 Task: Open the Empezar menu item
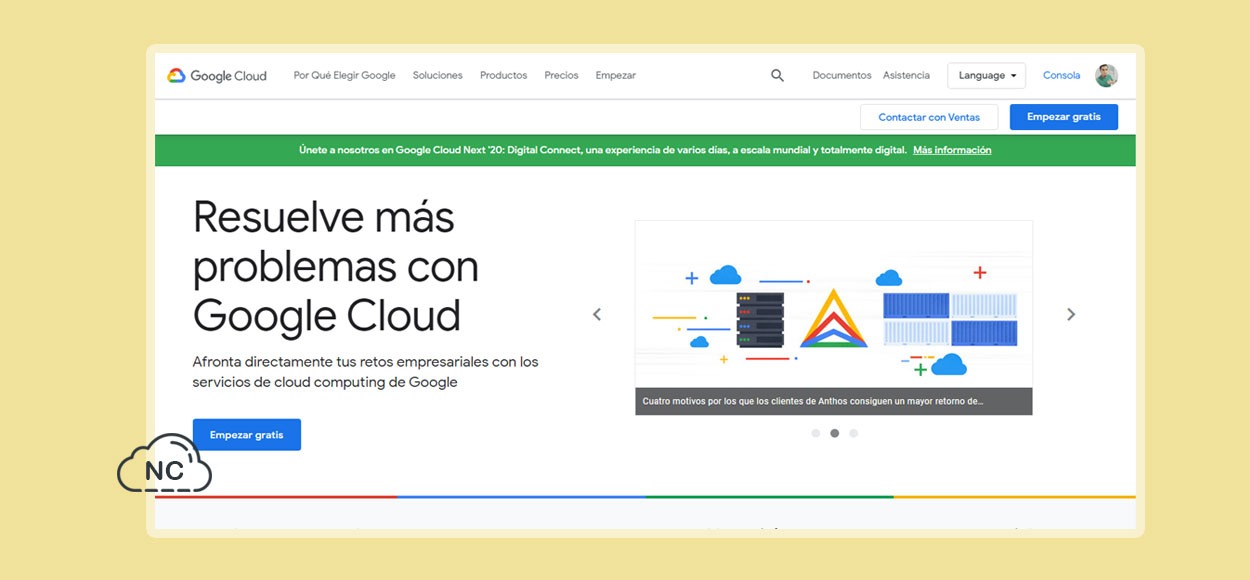(x=615, y=76)
